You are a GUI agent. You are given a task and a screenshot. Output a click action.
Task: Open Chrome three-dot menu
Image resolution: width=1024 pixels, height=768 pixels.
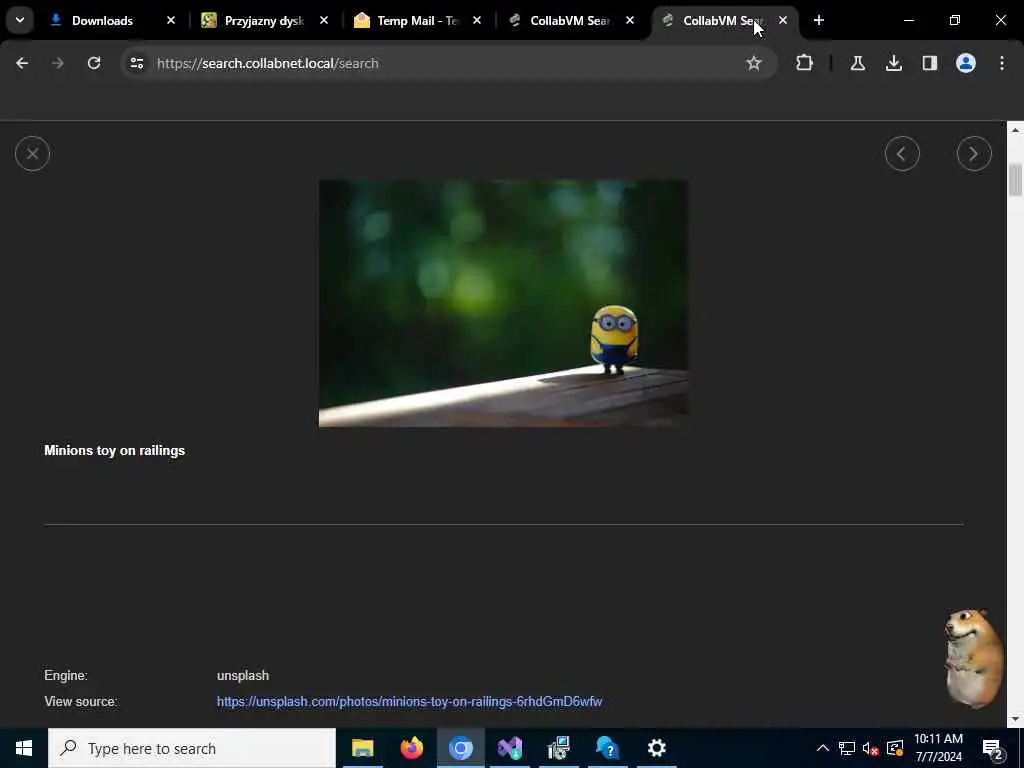1002,63
